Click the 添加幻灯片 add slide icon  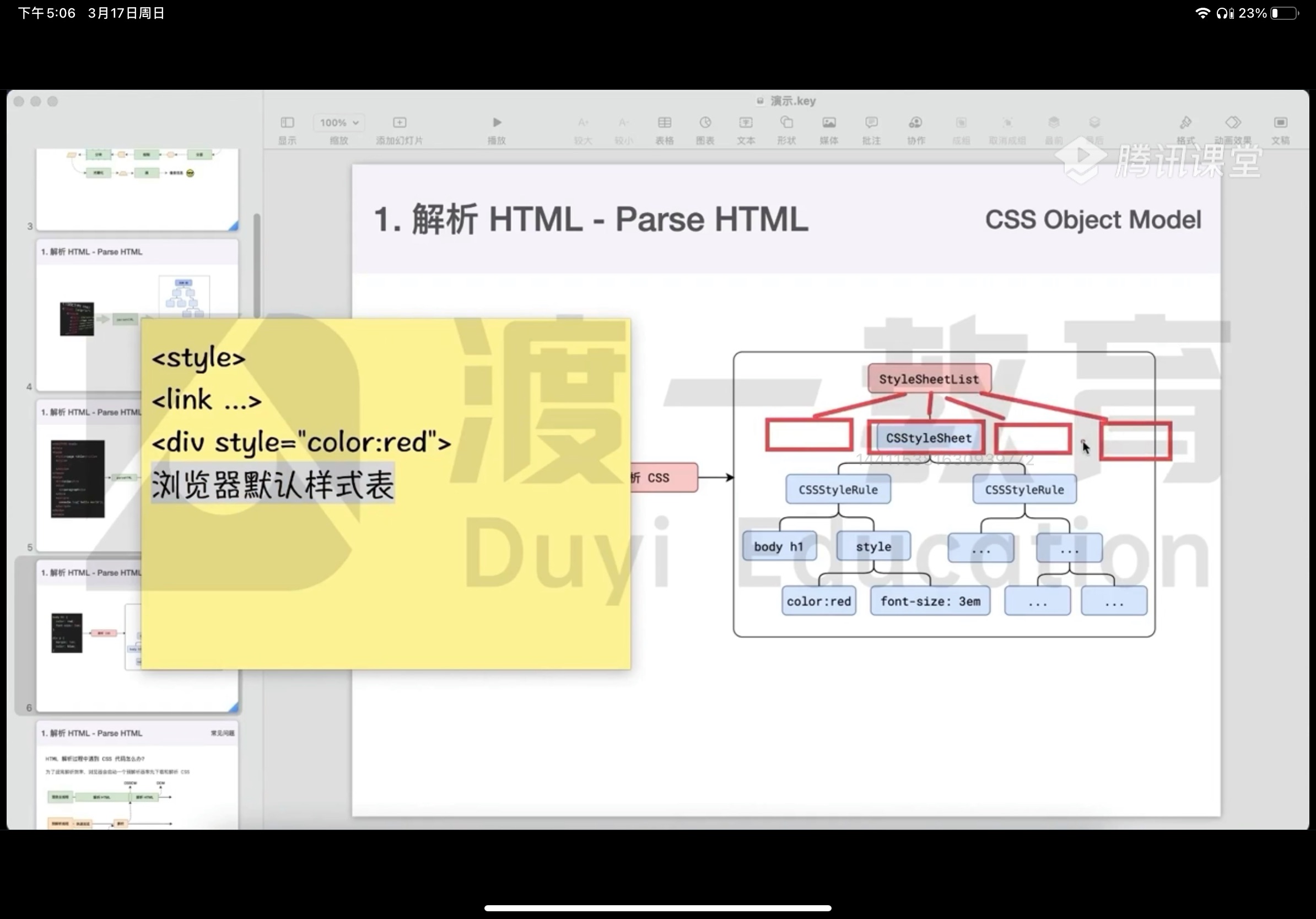pyautogui.click(x=400, y=123)
